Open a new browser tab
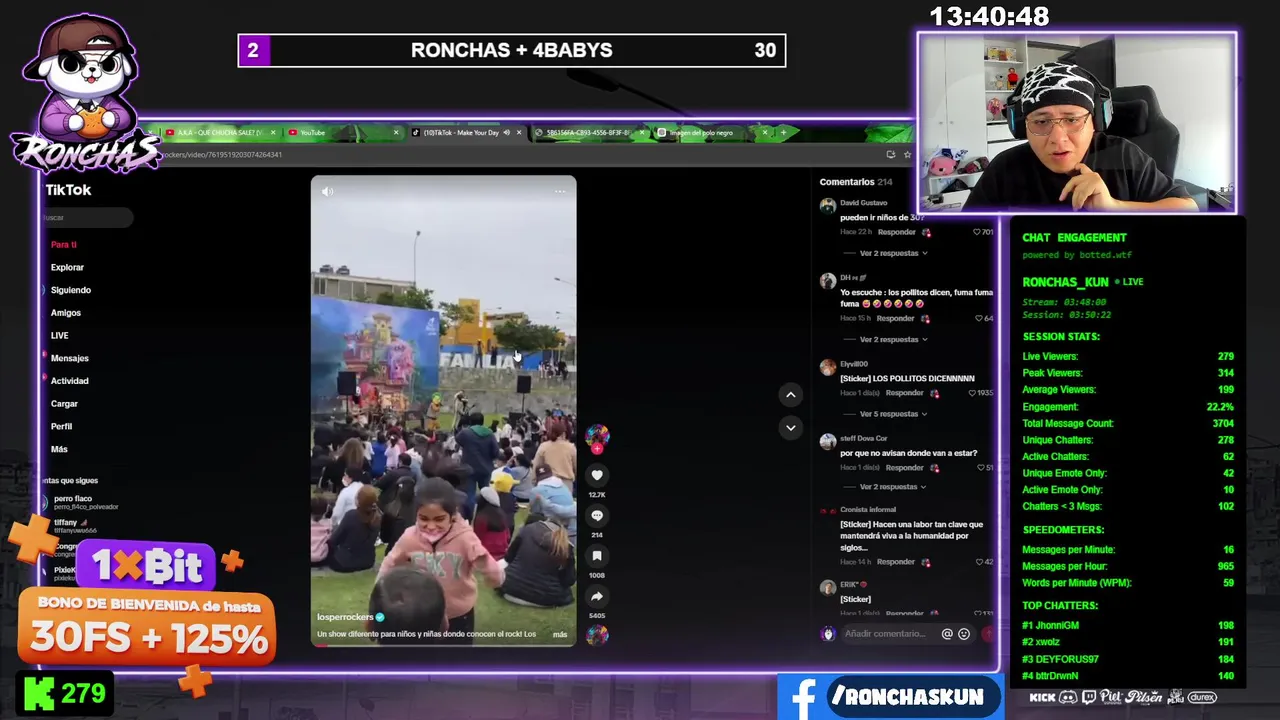The image size is (1280, 720). pos(783,133)
